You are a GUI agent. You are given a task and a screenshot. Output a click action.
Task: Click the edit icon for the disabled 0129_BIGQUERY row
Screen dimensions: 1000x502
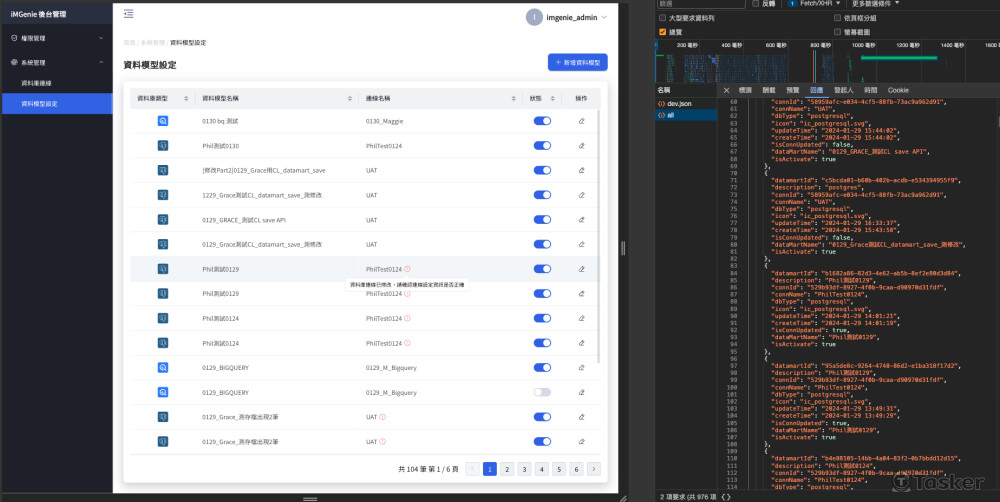click(x=581, y=392)
